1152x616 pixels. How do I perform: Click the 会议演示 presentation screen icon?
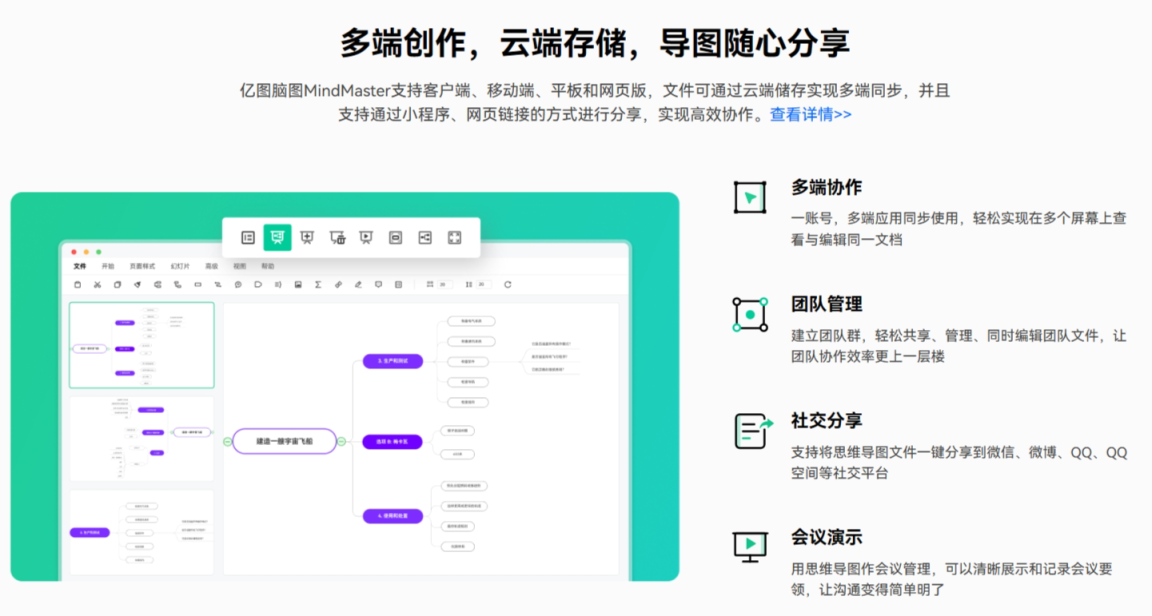(x=750, y=546)
